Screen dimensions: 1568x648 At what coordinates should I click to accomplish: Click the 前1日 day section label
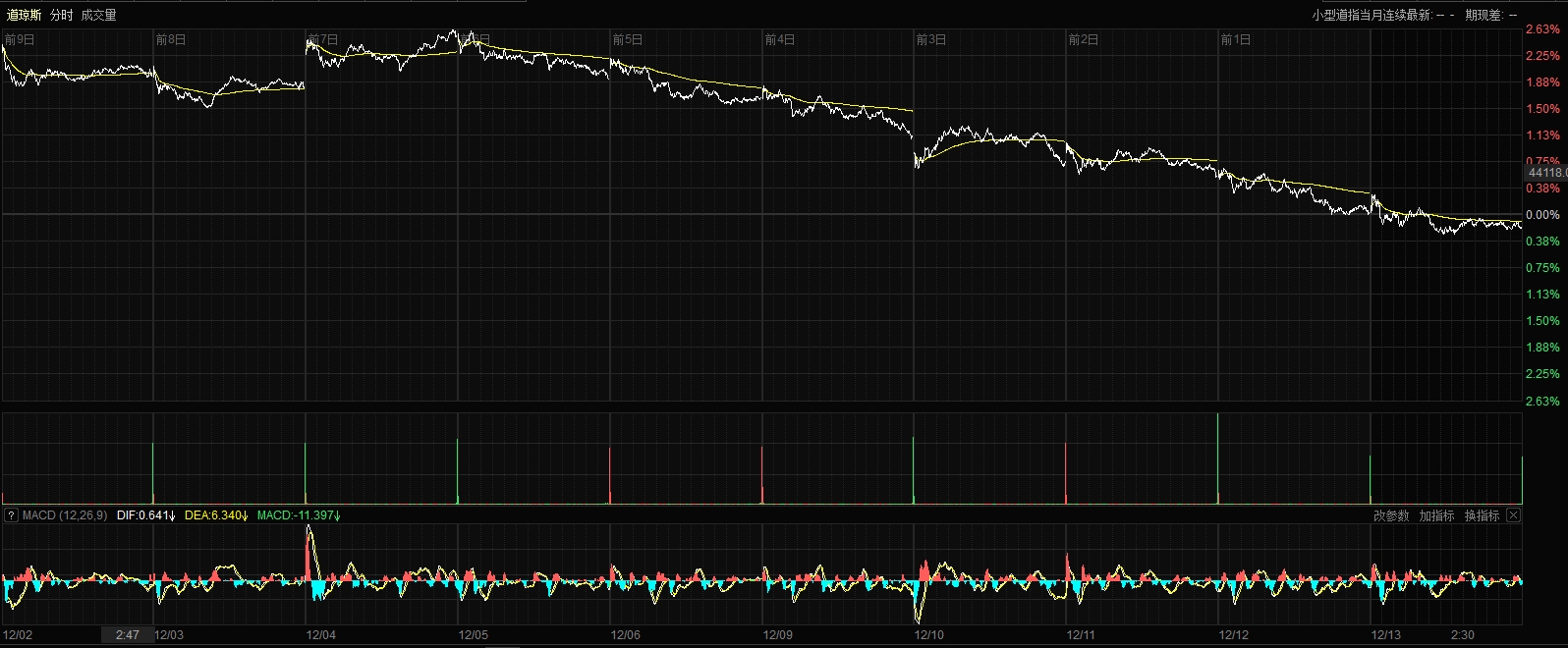click(1235, 40)
